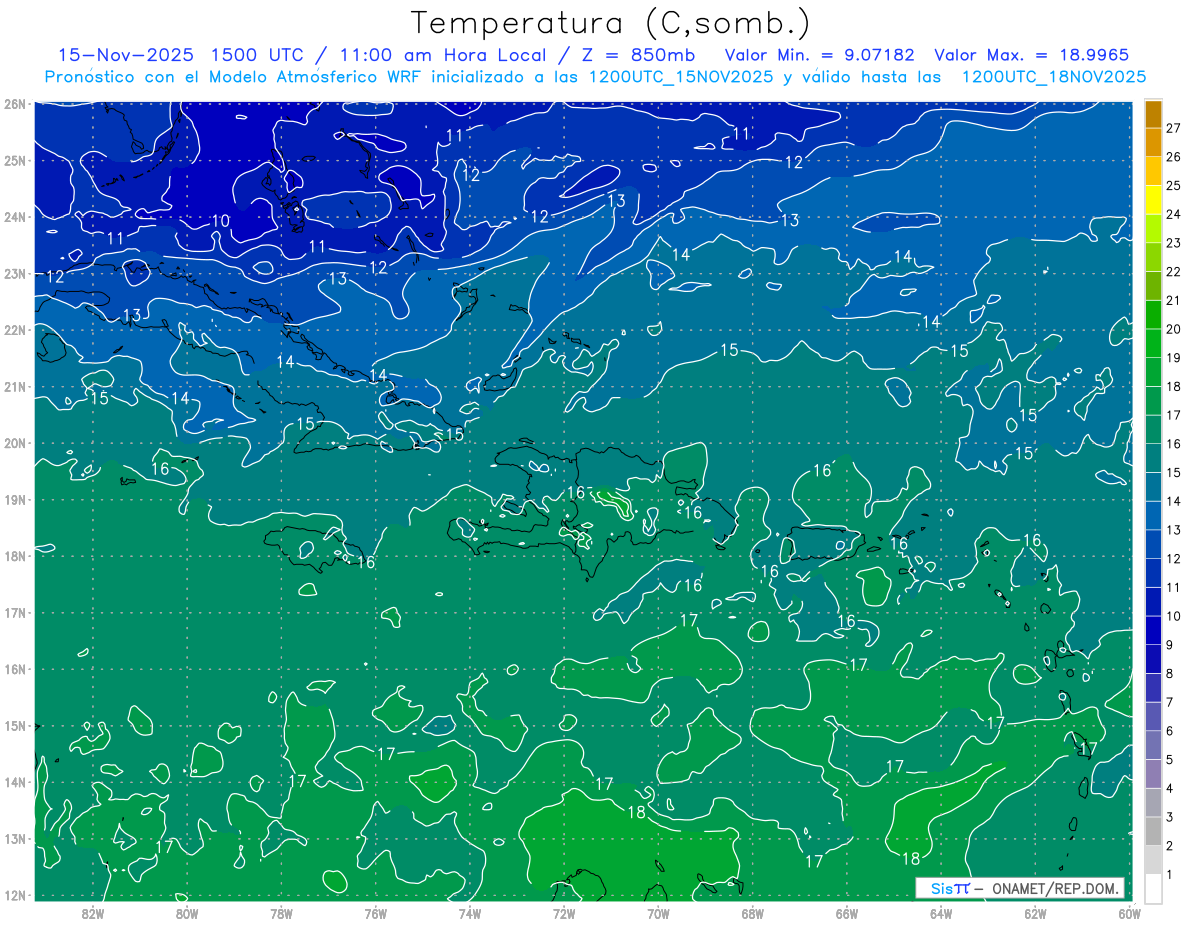Click the '22N' latitude axis label
1200x927 pixels.
(14, 330)
